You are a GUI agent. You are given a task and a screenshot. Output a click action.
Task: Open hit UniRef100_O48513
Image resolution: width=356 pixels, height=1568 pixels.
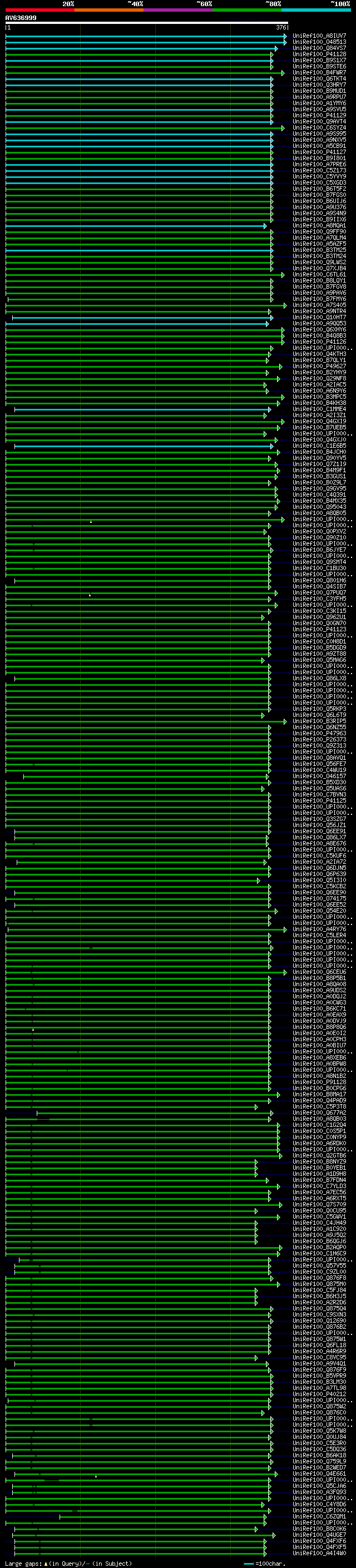(319, 42)
